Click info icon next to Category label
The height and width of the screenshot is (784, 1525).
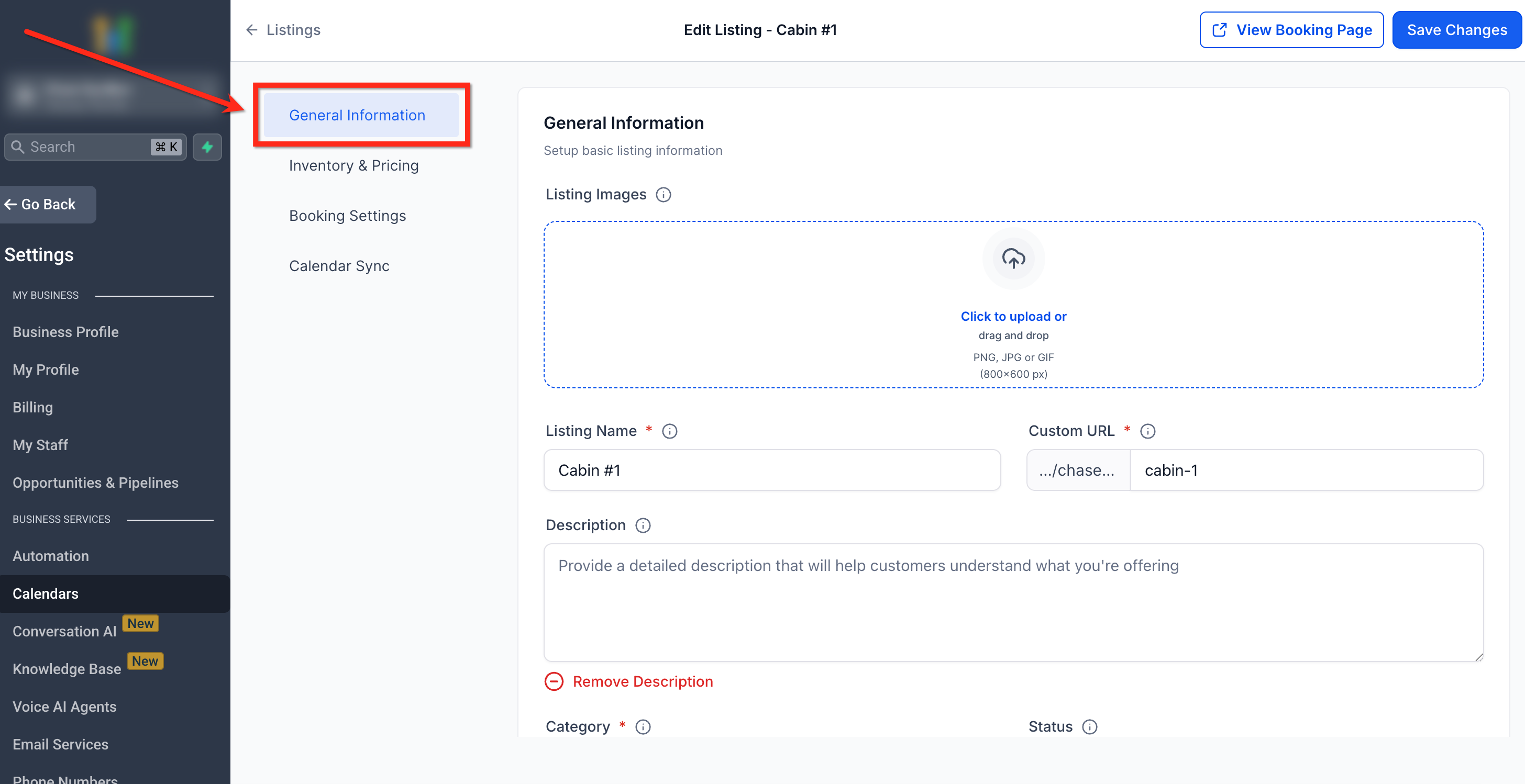click(x=643, y=726)
